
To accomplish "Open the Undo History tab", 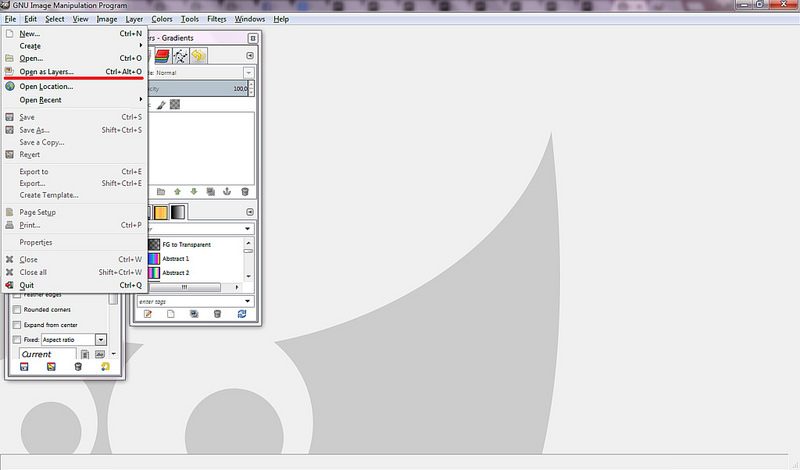I will (x=198, y=56).
